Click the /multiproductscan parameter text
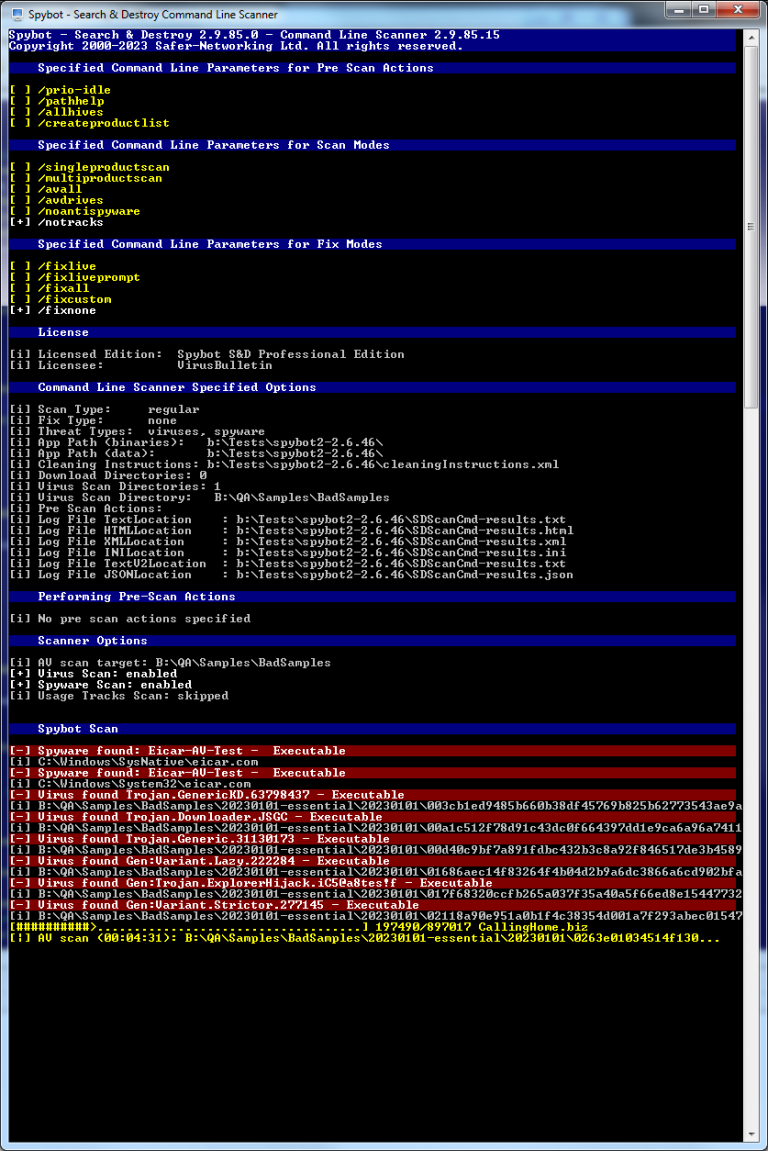This screenshot has width=768, height=1151. [x=100, y=178]
